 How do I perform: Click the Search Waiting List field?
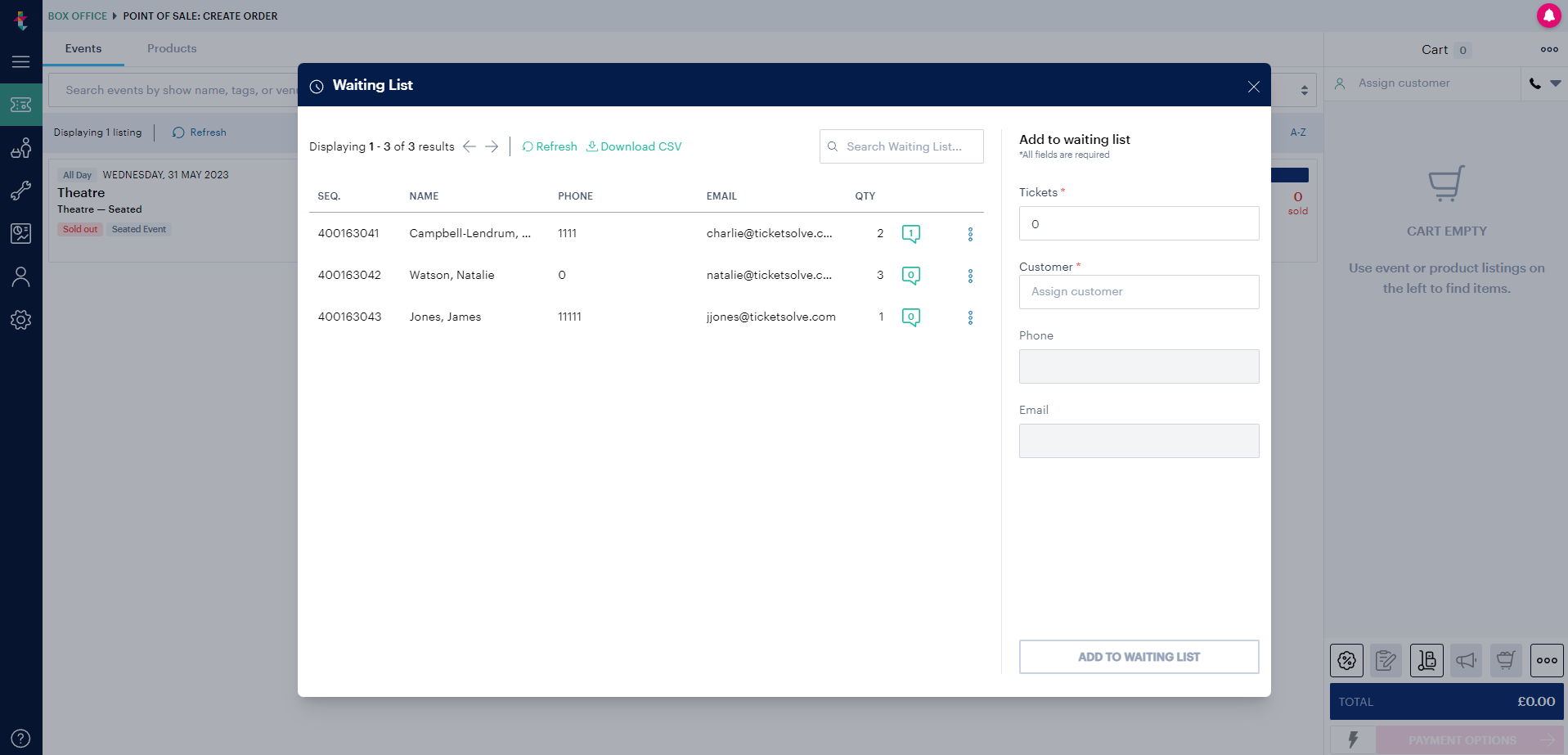point(901,146)
